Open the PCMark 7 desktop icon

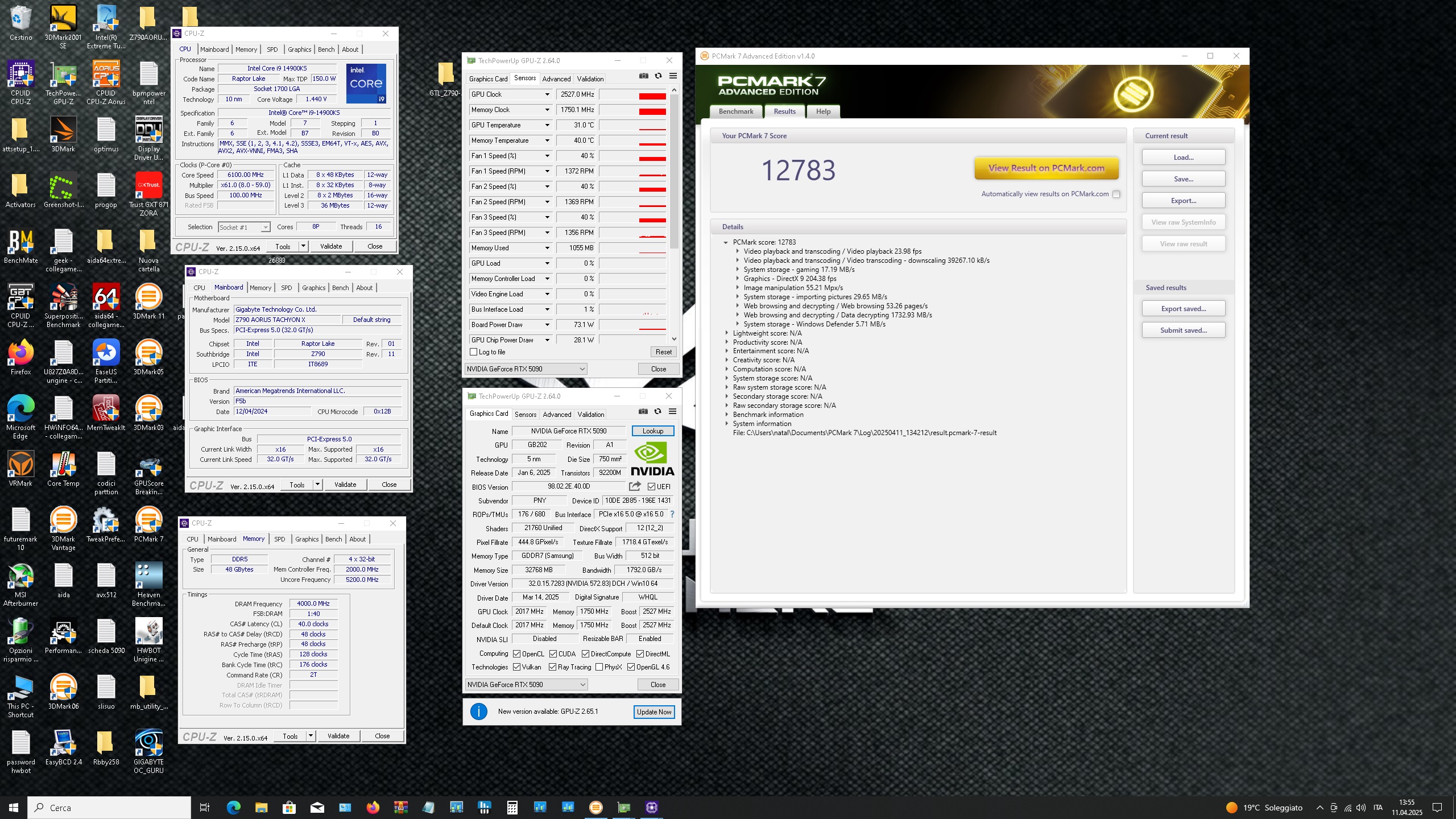148,524
